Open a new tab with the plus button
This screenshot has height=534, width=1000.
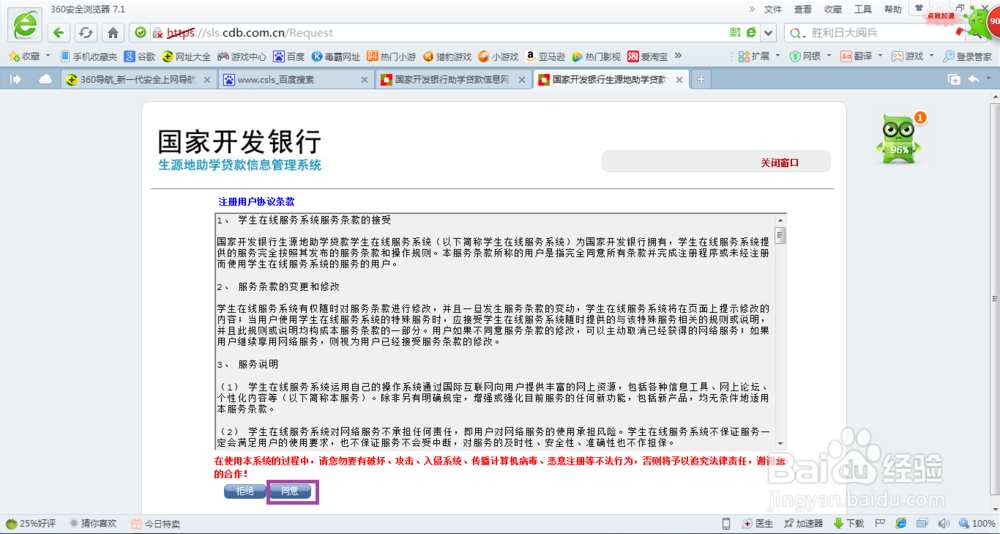tap(701, 79)
